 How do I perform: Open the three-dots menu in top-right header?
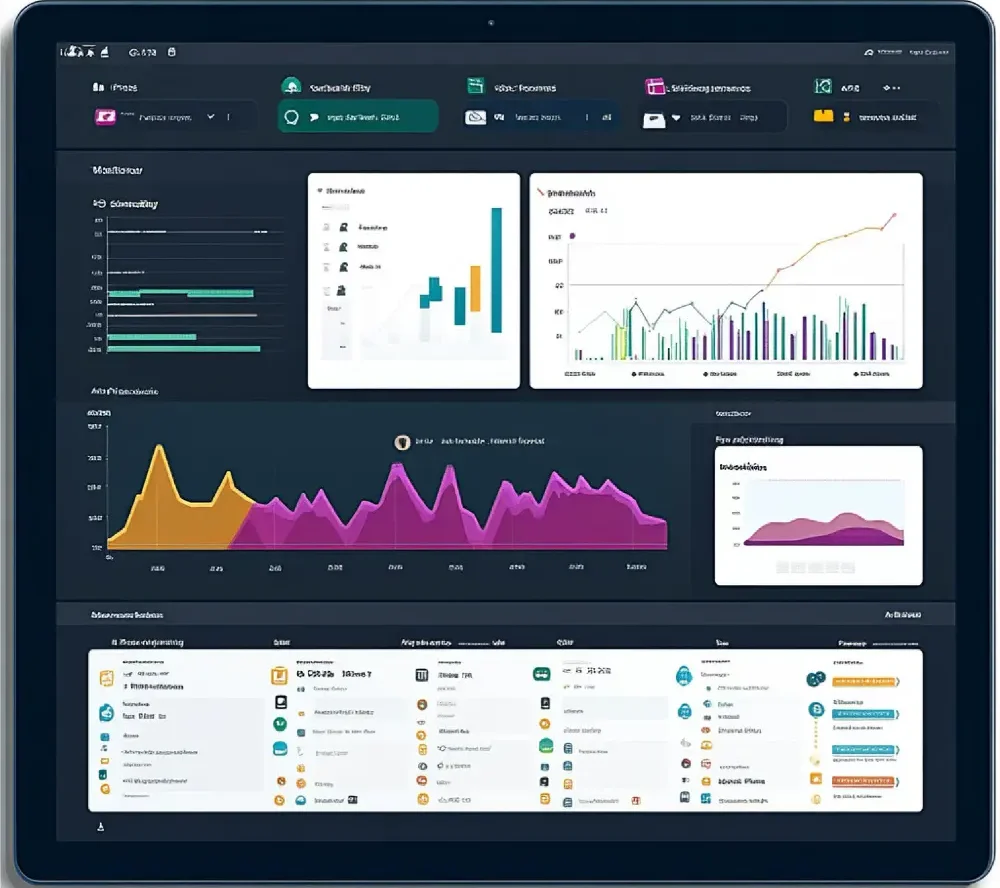pyautogui.click(x=891, y=88)
